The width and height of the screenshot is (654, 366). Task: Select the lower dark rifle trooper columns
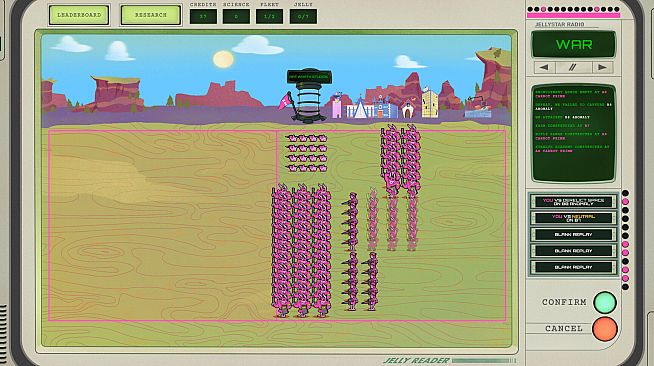pos(360,281)
